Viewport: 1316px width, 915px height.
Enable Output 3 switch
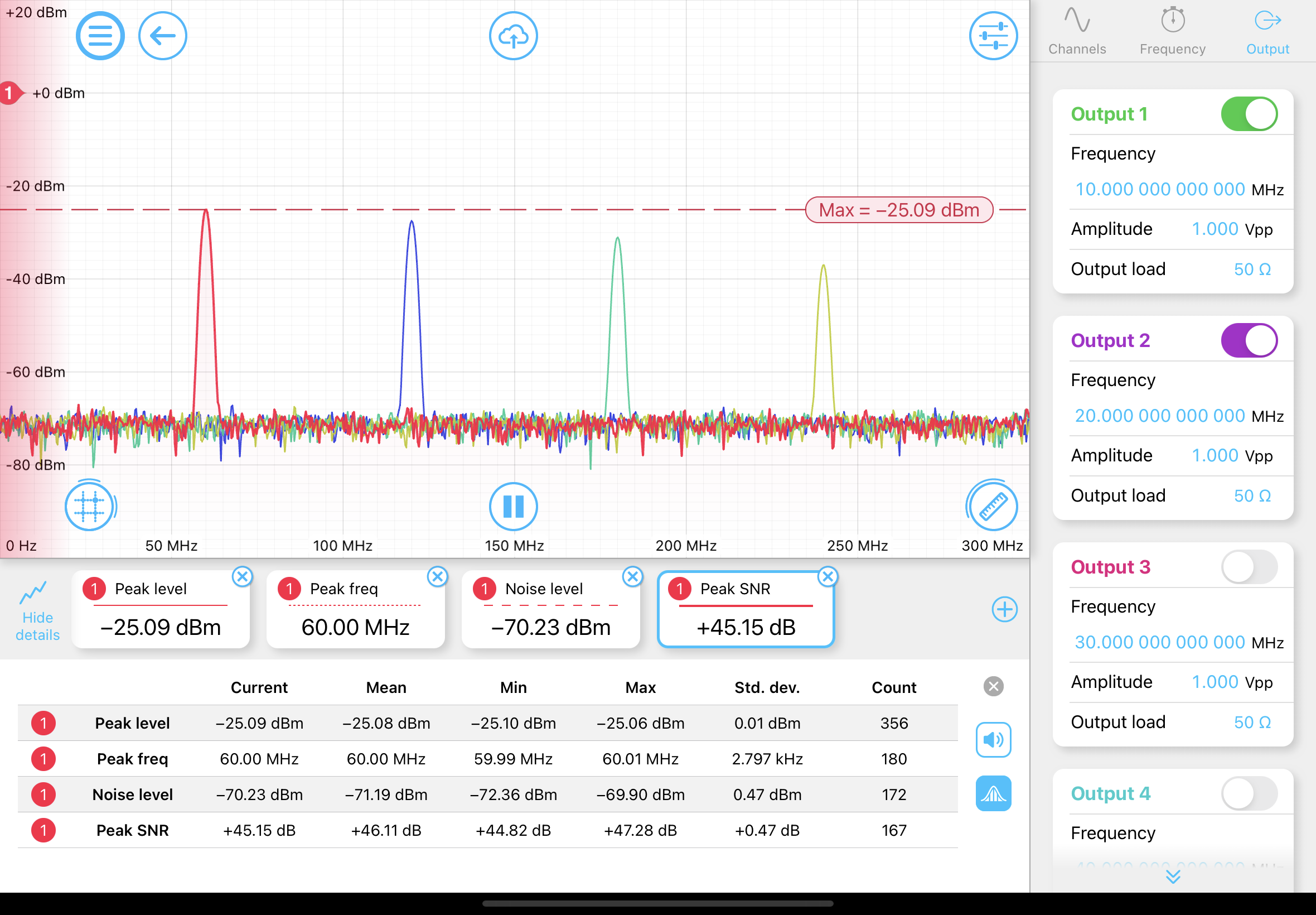pyautogui.click(x=1249, y=567)
